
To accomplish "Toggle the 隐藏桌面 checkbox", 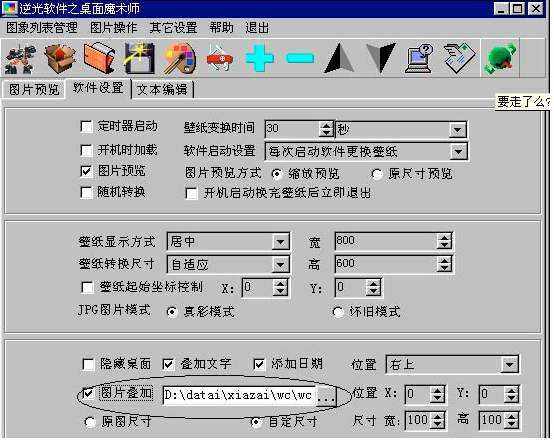I will tap(88, 364).
